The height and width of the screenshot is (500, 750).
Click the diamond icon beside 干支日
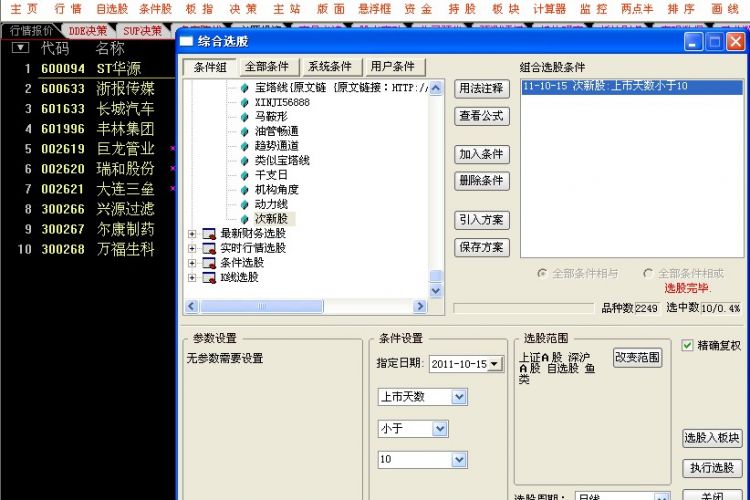click(x=244, y=176)
